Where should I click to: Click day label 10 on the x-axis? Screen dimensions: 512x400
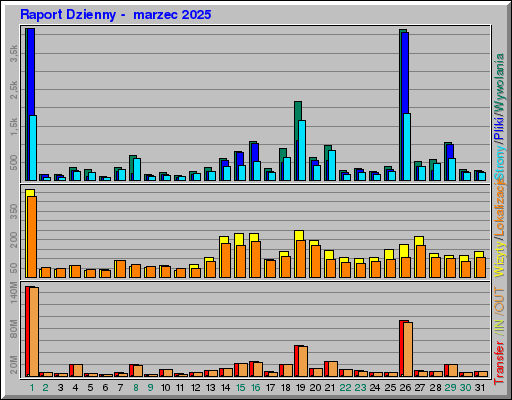point(165,388)
